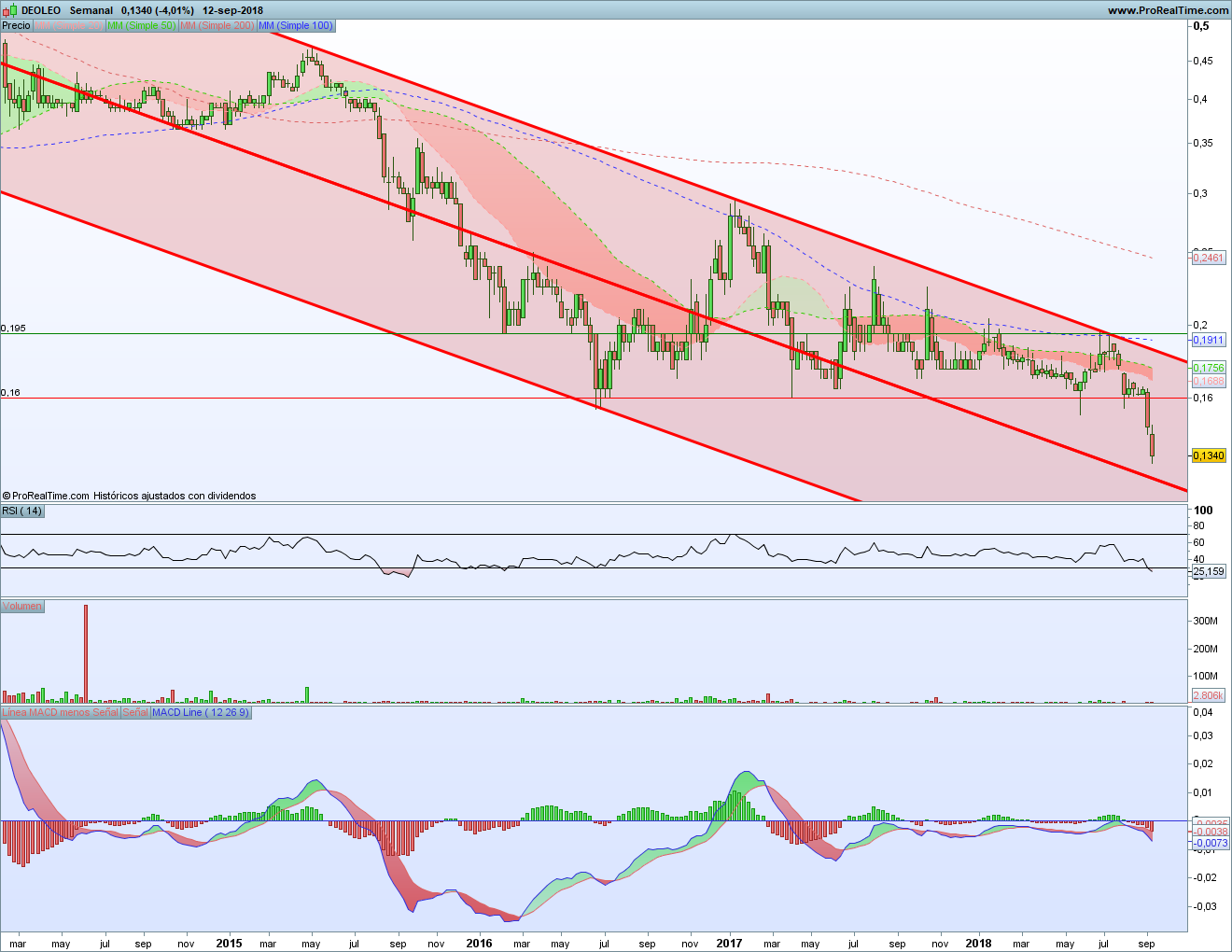
Task: Select the Precio indicator label
Action: pos(16,25)
